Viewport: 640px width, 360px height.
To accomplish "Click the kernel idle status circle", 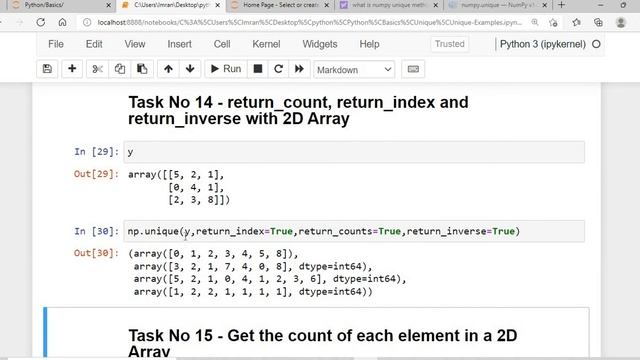I will tap(596, 44).
